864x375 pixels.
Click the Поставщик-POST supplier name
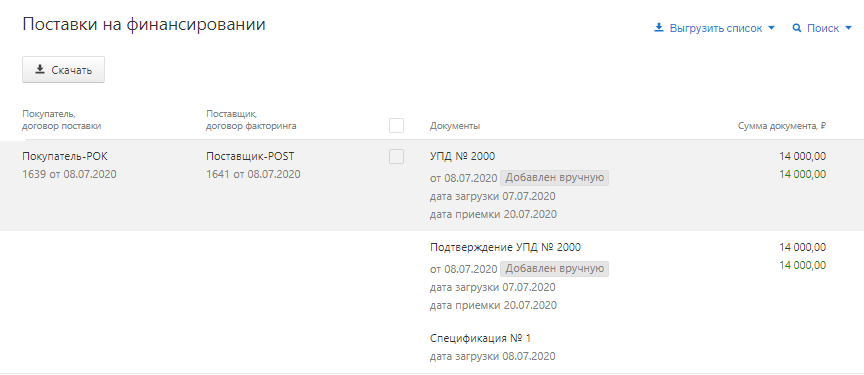[250, 156]
